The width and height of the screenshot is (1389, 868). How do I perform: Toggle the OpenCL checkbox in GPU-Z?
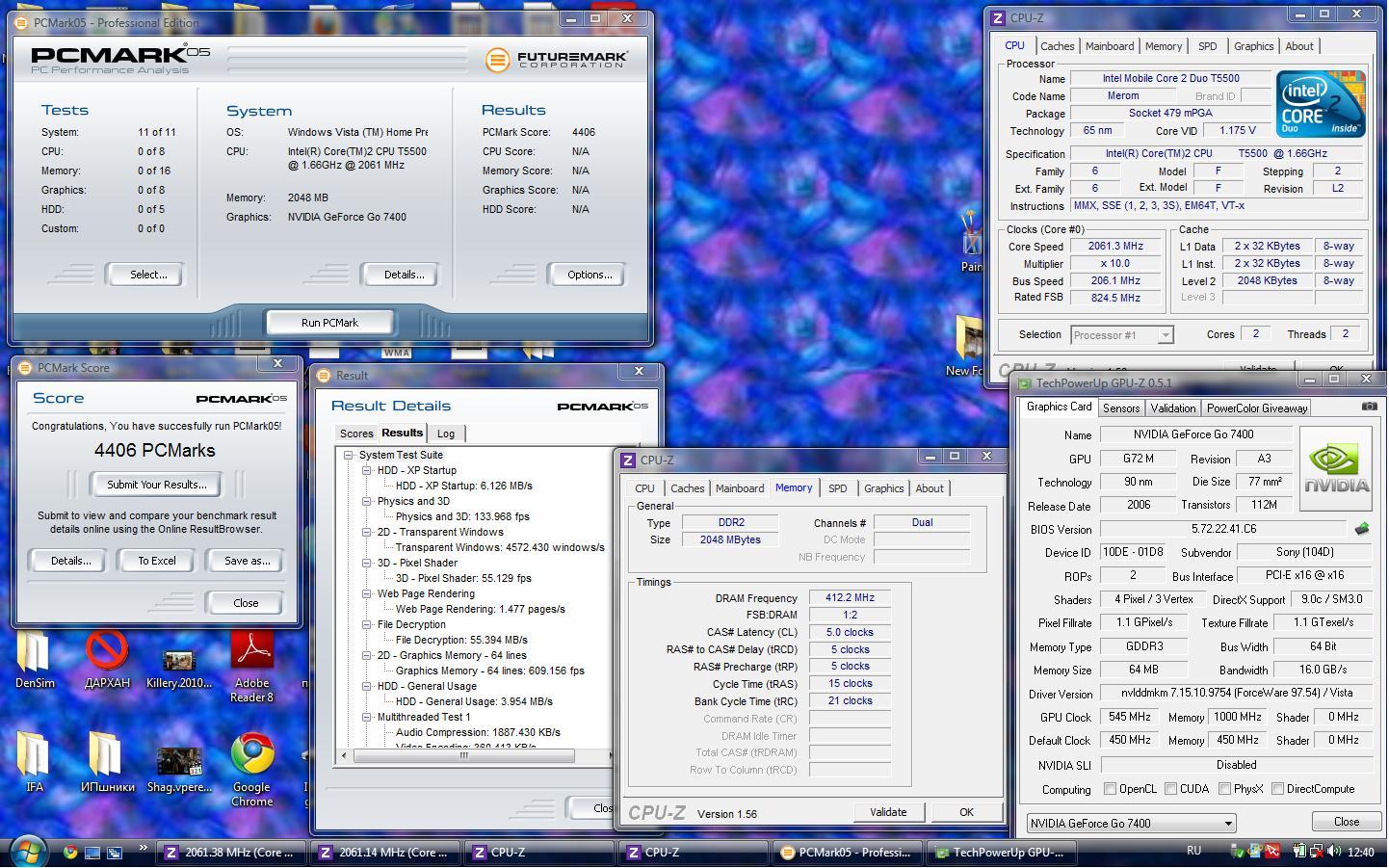(x=1110, y=789)
